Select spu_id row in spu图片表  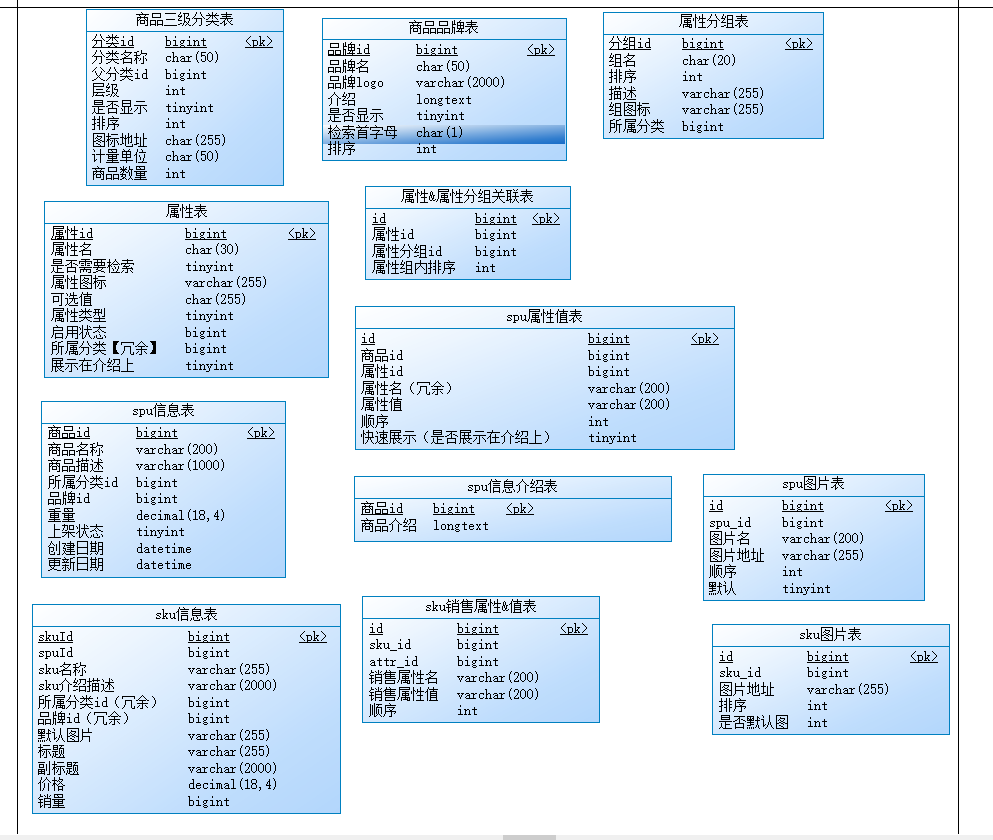[x=813, y=523]
